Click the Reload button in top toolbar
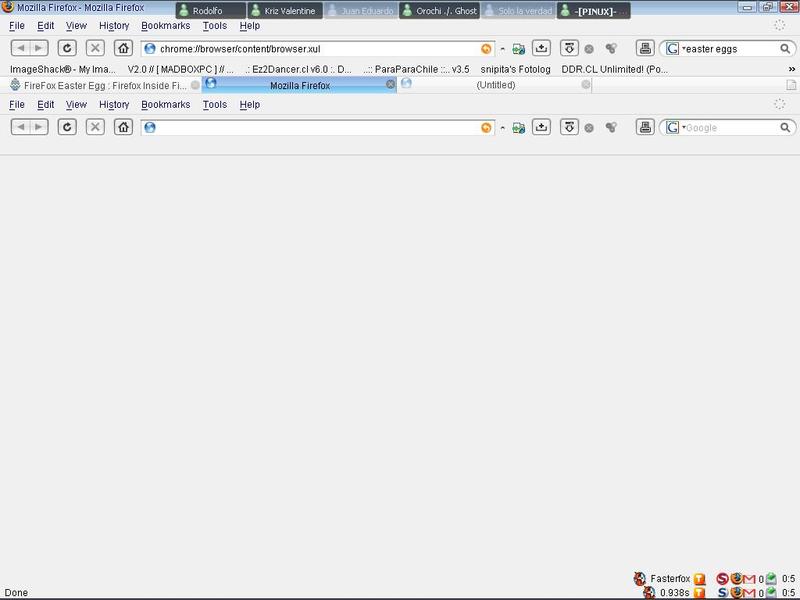 point(67,48)
